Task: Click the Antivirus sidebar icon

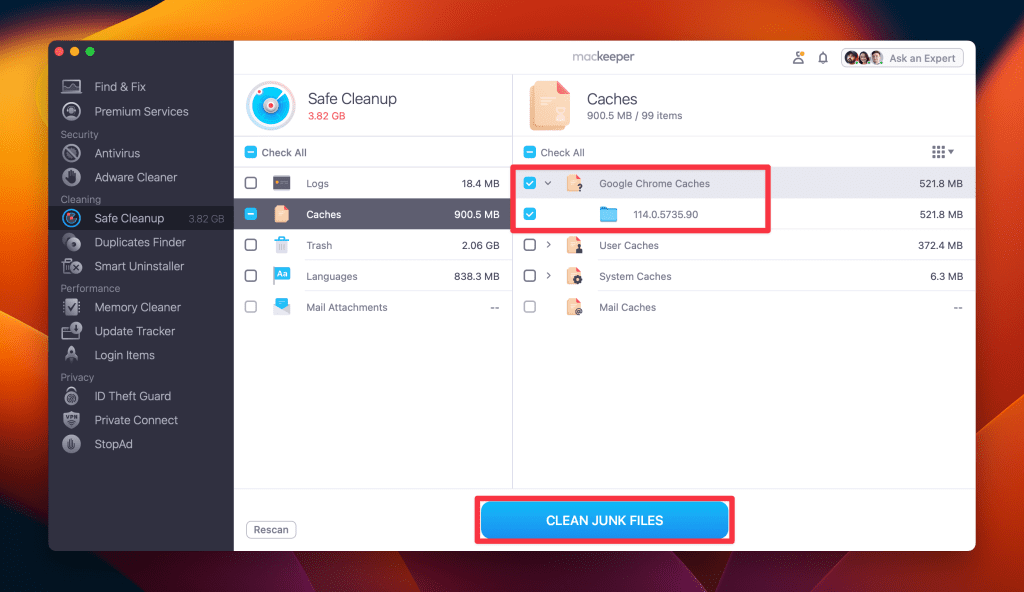Action: 71,153
